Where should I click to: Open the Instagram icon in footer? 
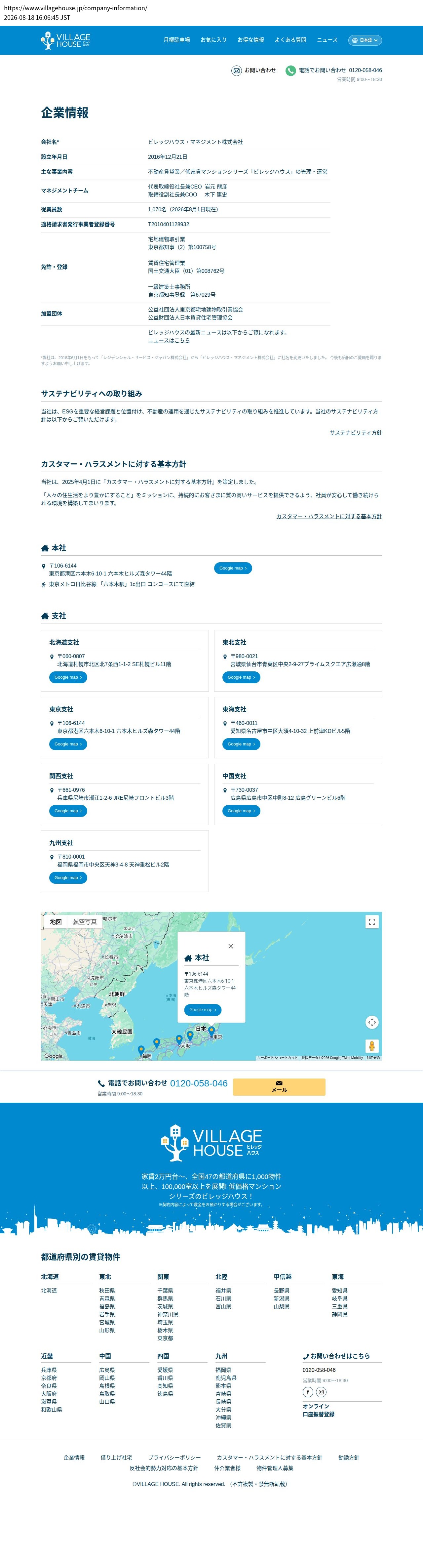pyautogui.click(x=321, y=1392)
